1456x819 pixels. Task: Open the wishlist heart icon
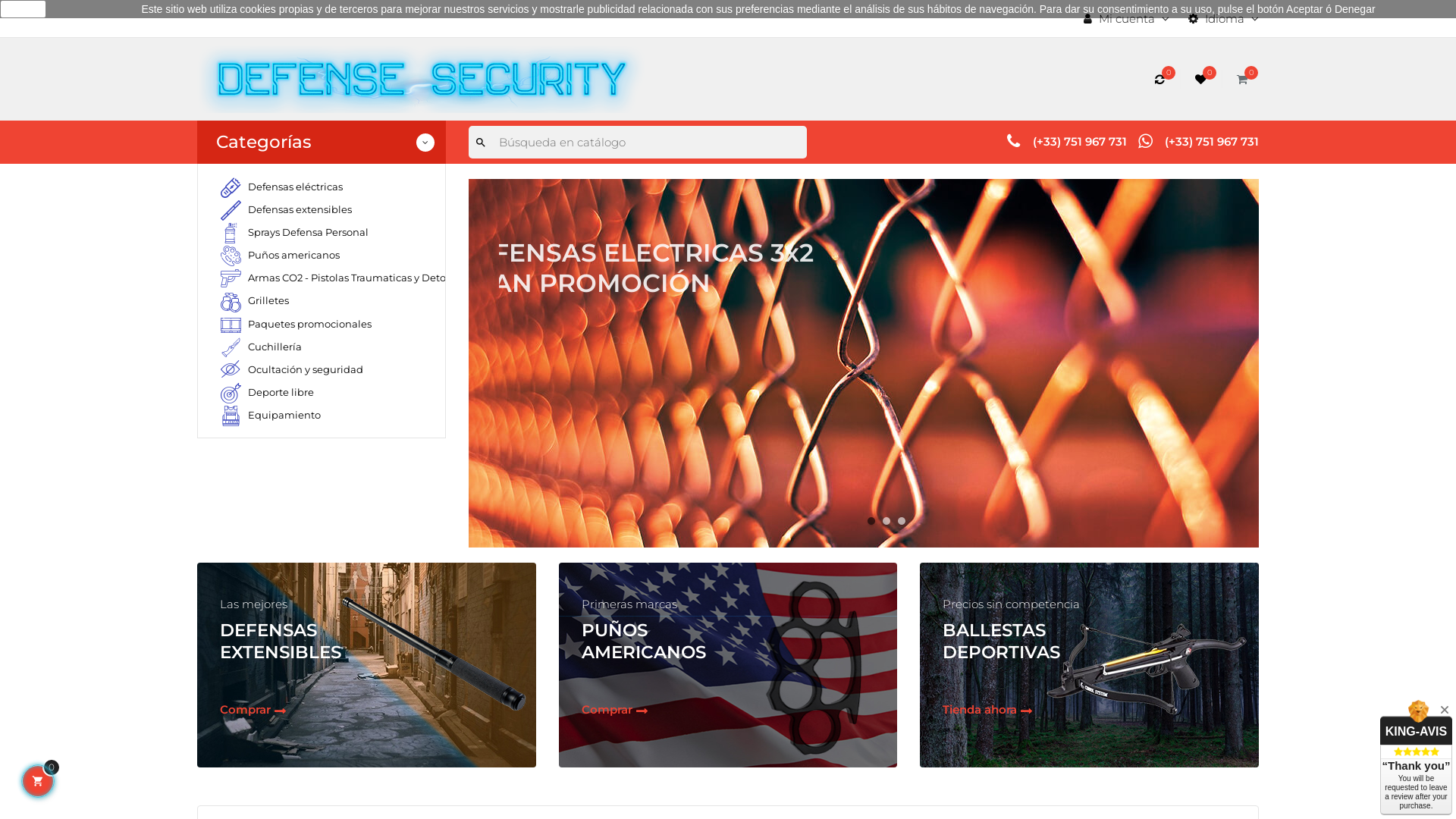[x=1200, y=80]
